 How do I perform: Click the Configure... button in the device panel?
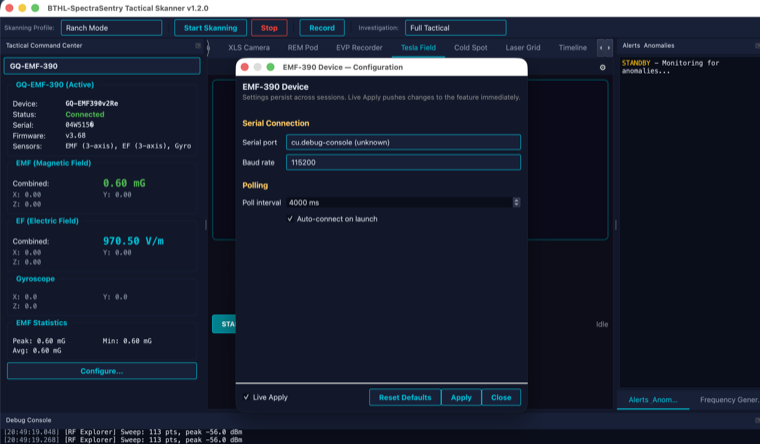click(102, 371)
